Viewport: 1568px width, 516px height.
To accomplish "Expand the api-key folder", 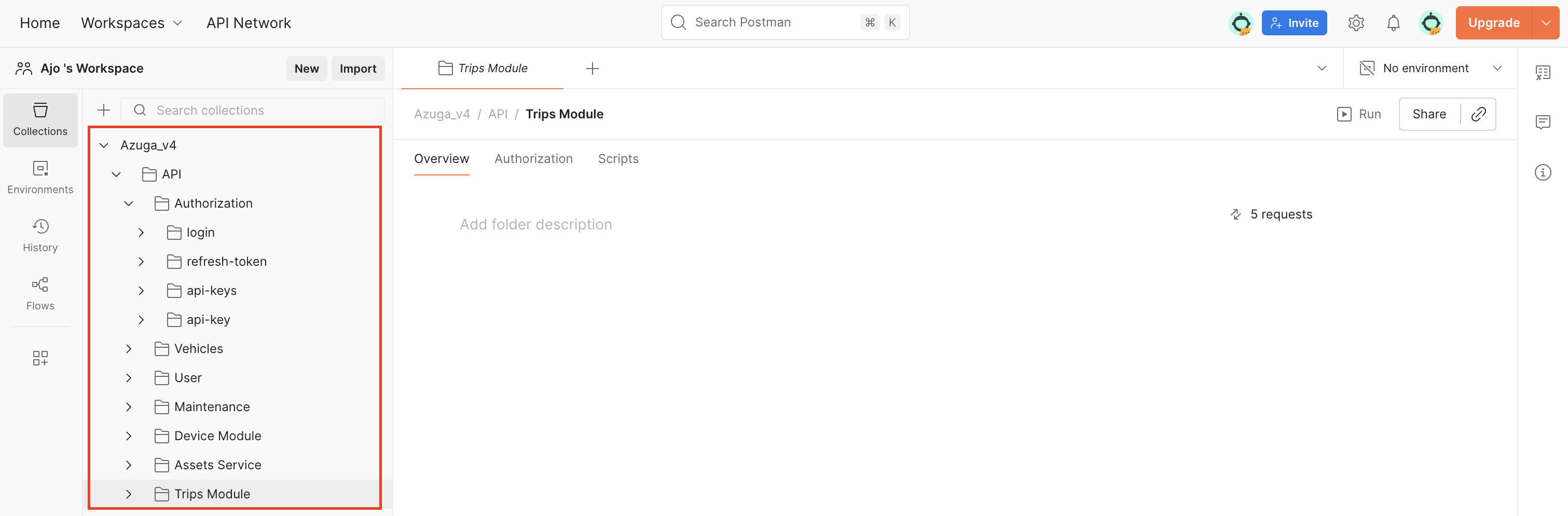I will tap(141, 320).
